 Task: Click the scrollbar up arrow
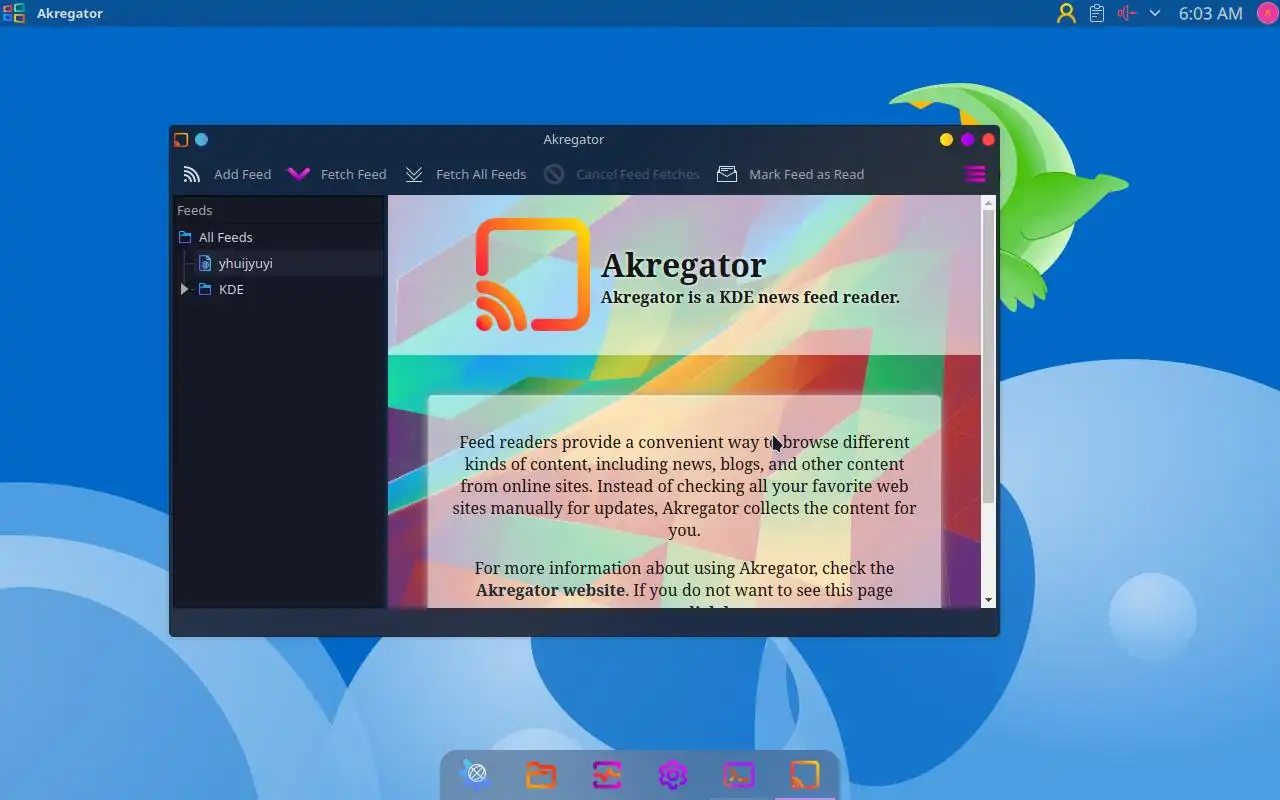tap(988, 203)
